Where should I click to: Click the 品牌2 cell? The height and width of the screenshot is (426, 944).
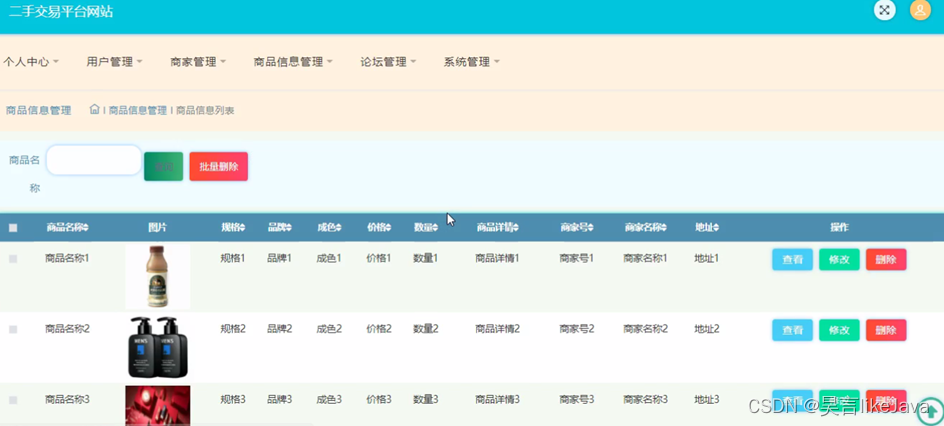tap(280, 329)
